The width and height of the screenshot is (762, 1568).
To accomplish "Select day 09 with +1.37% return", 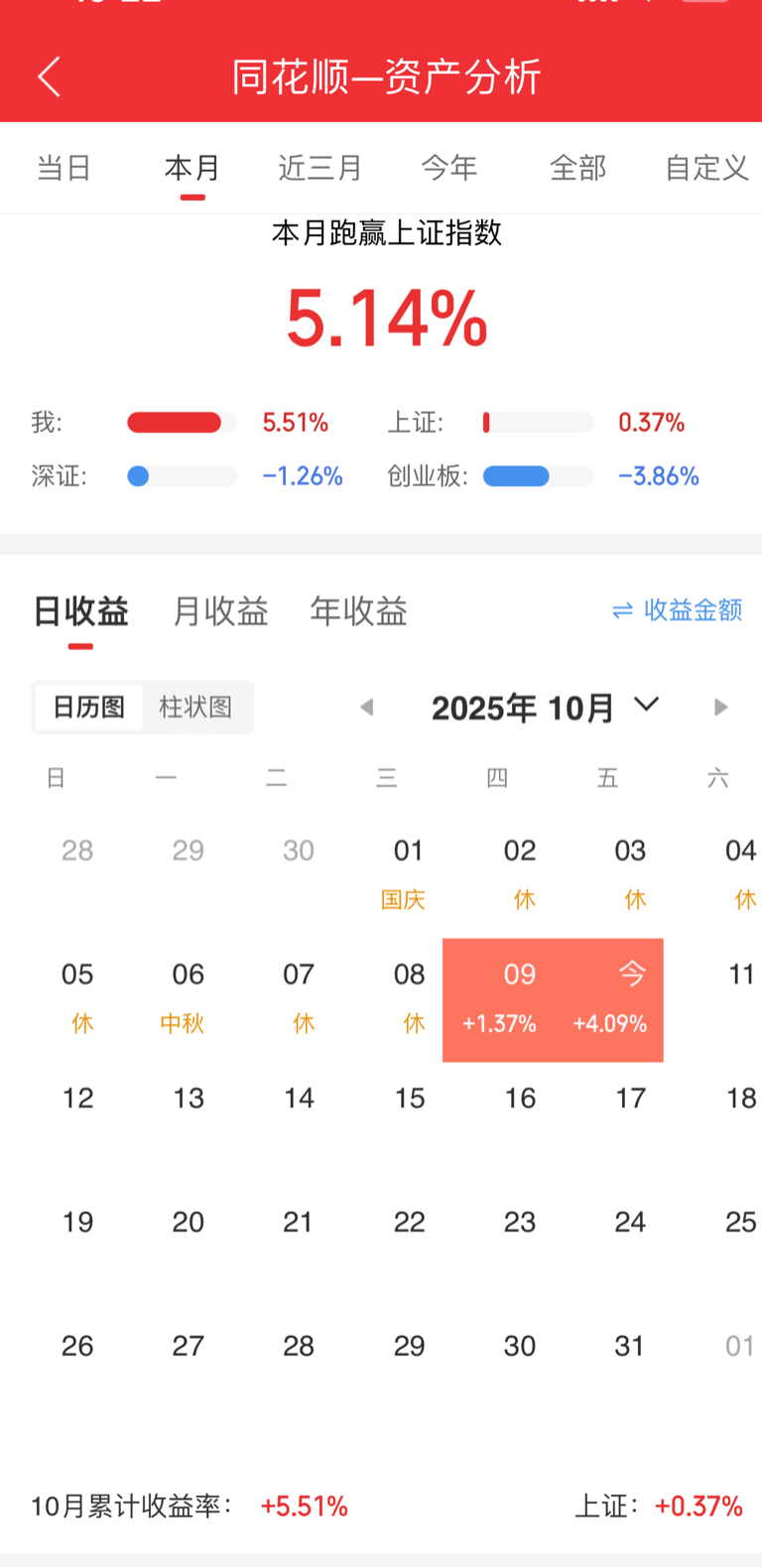I will 499,999.
